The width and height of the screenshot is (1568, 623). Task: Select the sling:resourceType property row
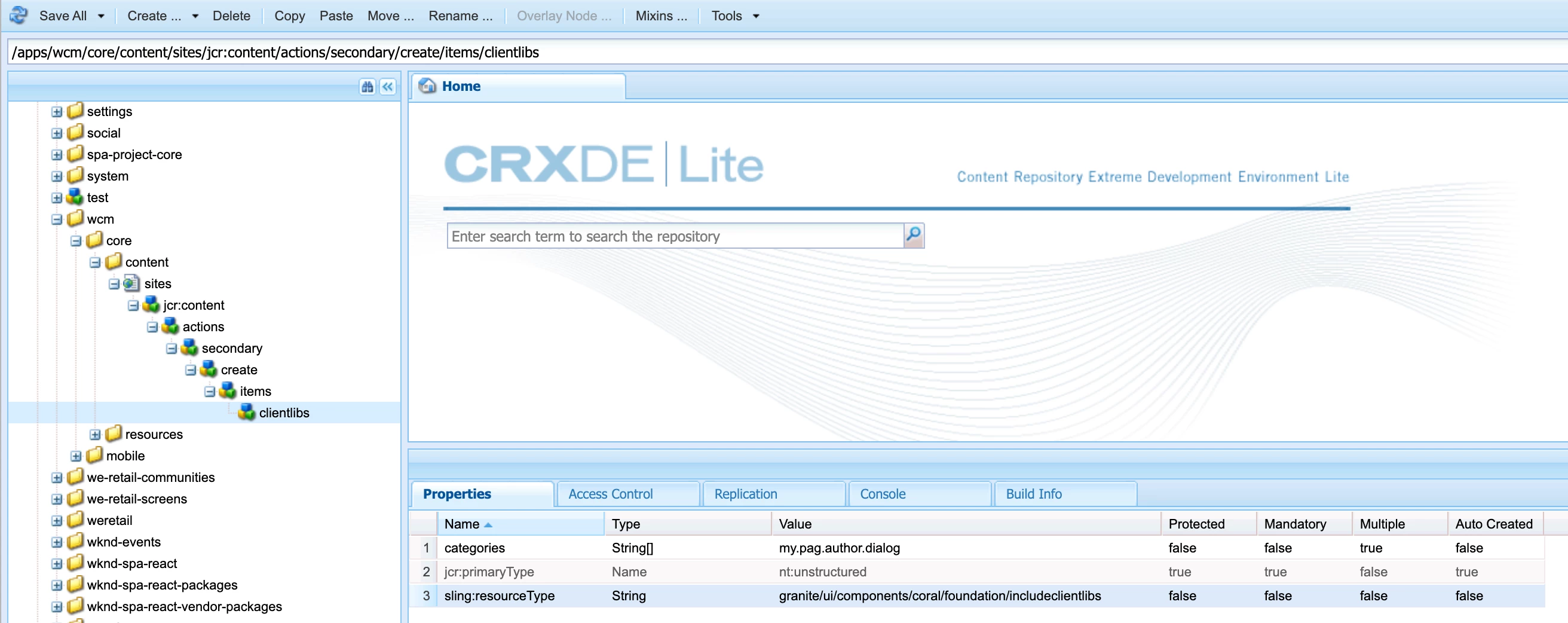(x=977, y=595)
